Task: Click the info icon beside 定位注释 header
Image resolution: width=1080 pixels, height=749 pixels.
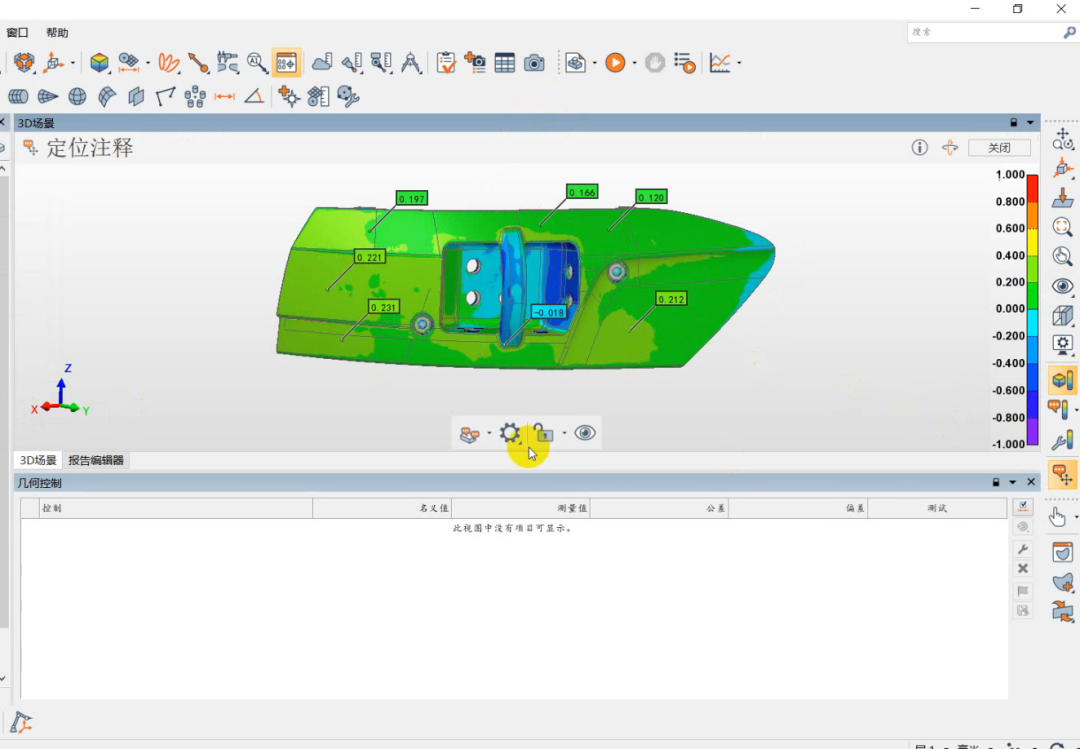Action: click(920, 148)
